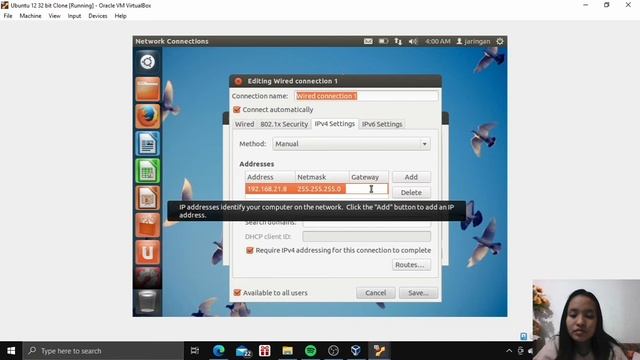Open the system gear menu in panel
Viewport: 640px width, 360px height.
point(500,41)
